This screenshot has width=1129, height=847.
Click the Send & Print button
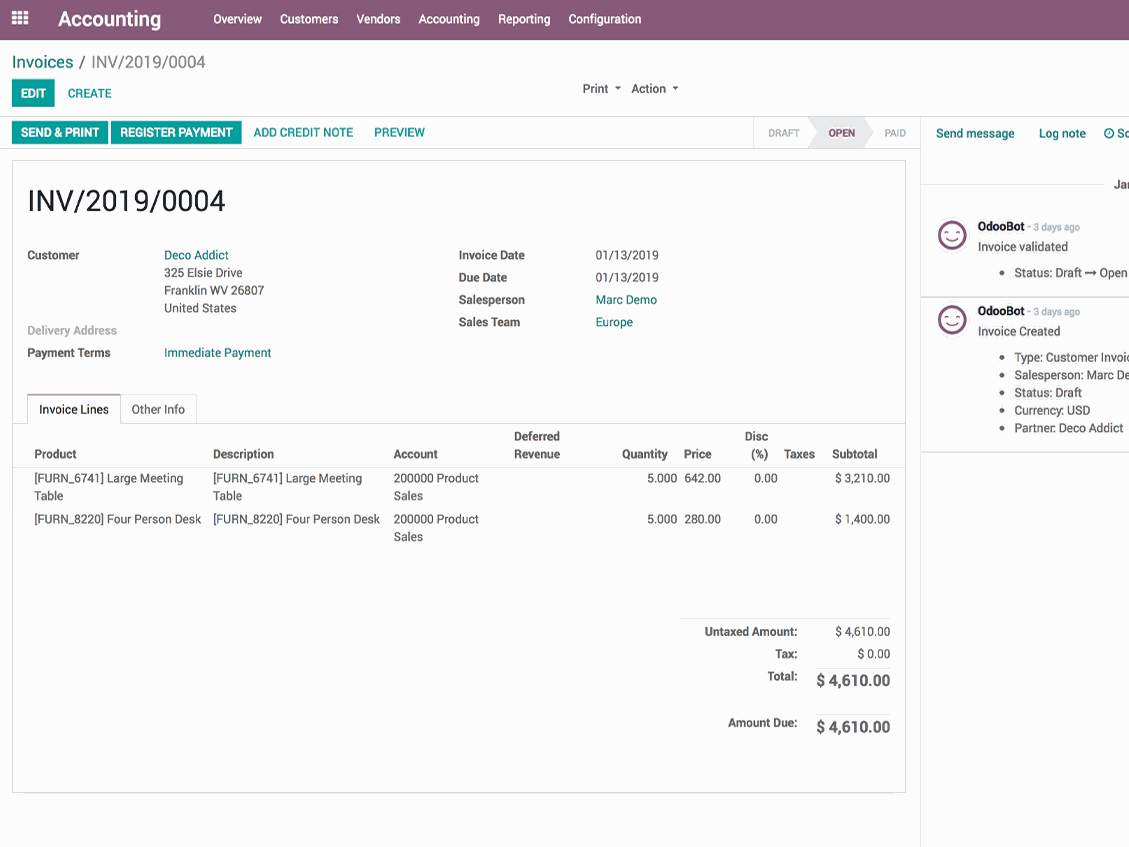click(60, 133)
